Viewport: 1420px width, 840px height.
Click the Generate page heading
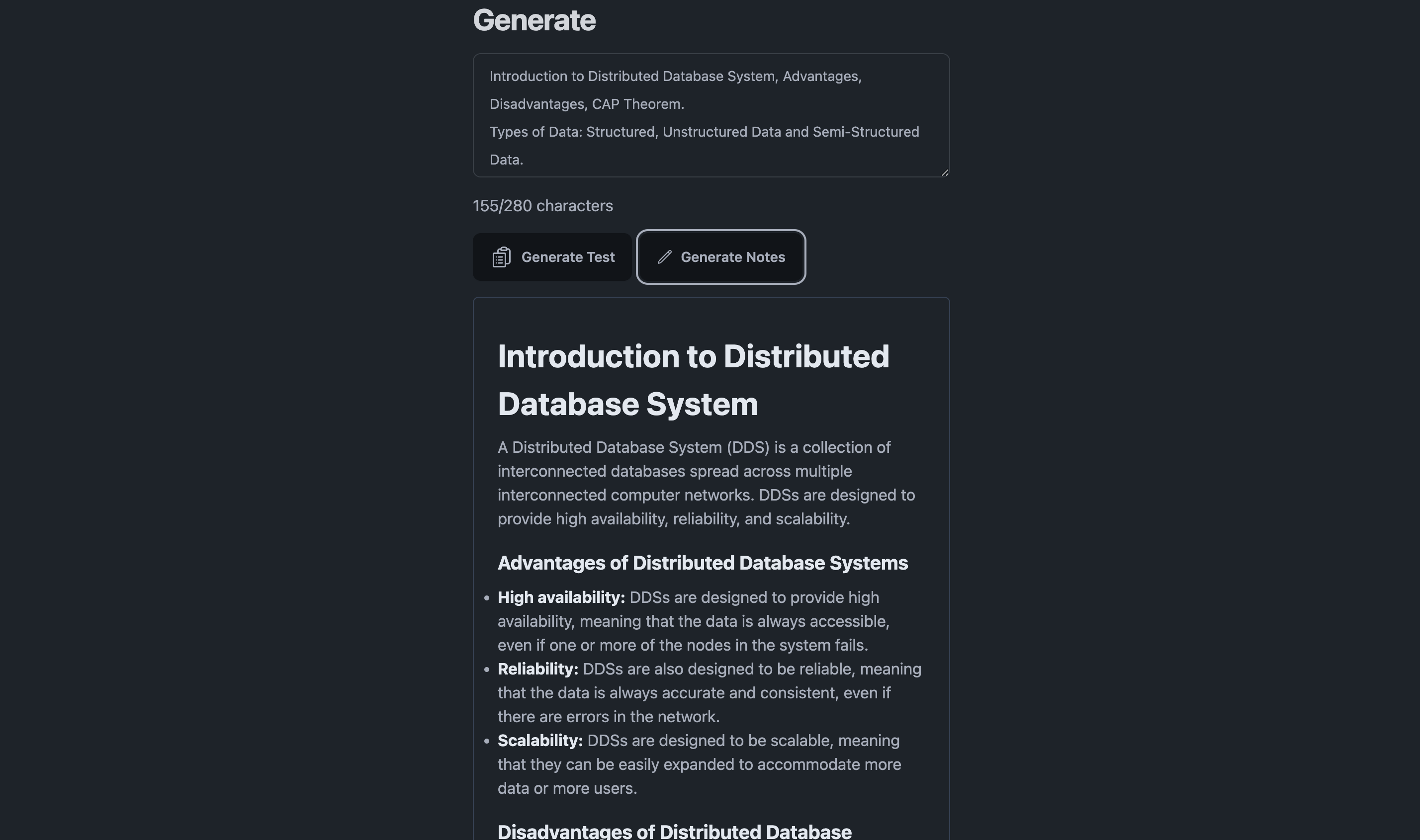pos(534,21)
